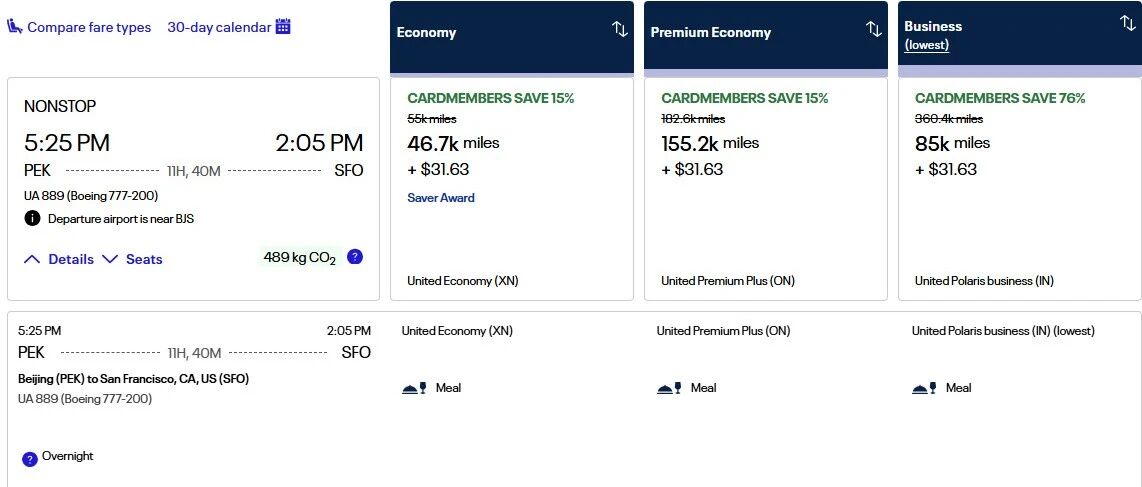
Task: Select the Economy column header
Action: [x=512, y=37]
